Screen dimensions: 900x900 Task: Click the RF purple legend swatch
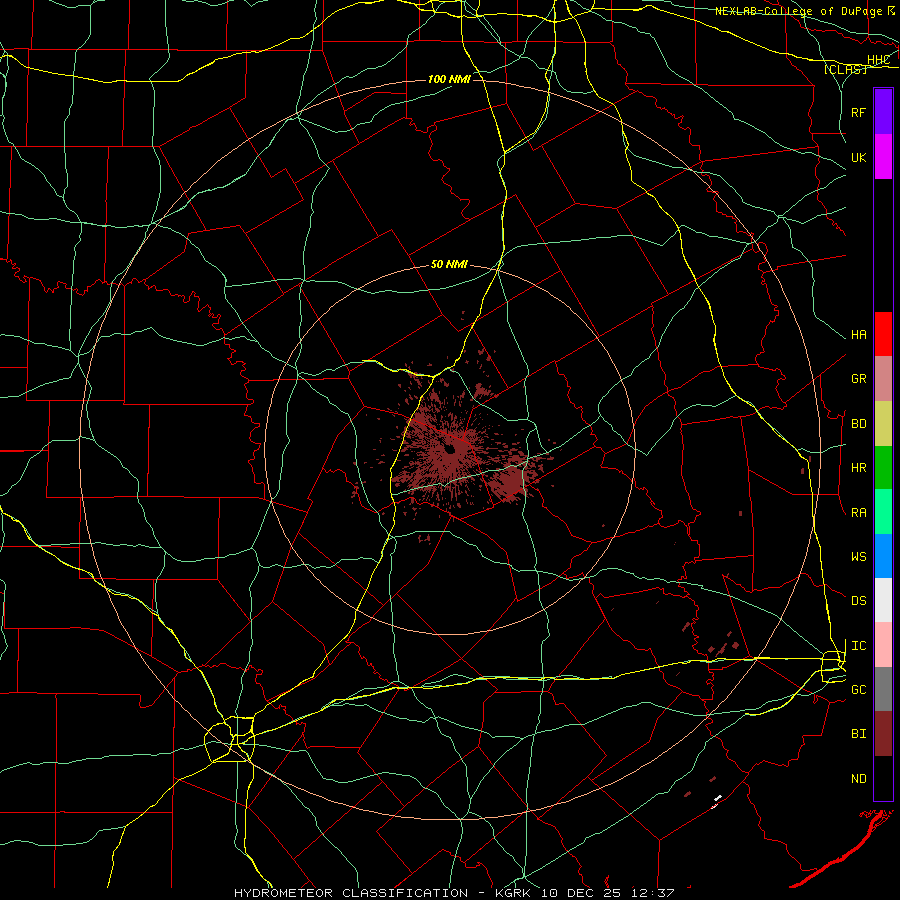point(883,112)
